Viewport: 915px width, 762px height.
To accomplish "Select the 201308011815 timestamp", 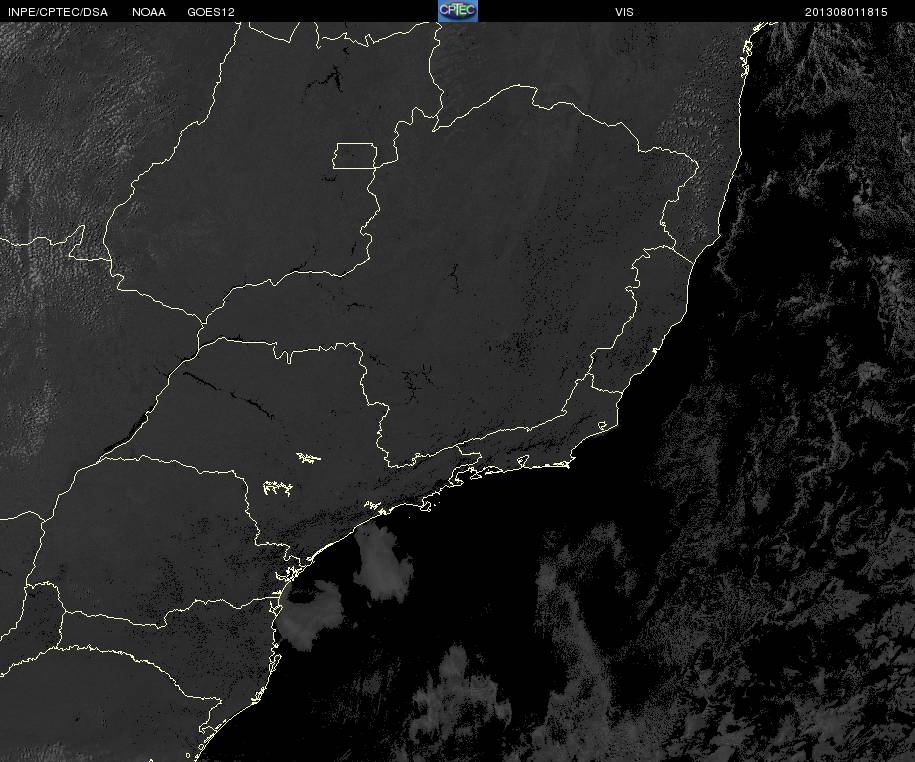I will (846, 12).
